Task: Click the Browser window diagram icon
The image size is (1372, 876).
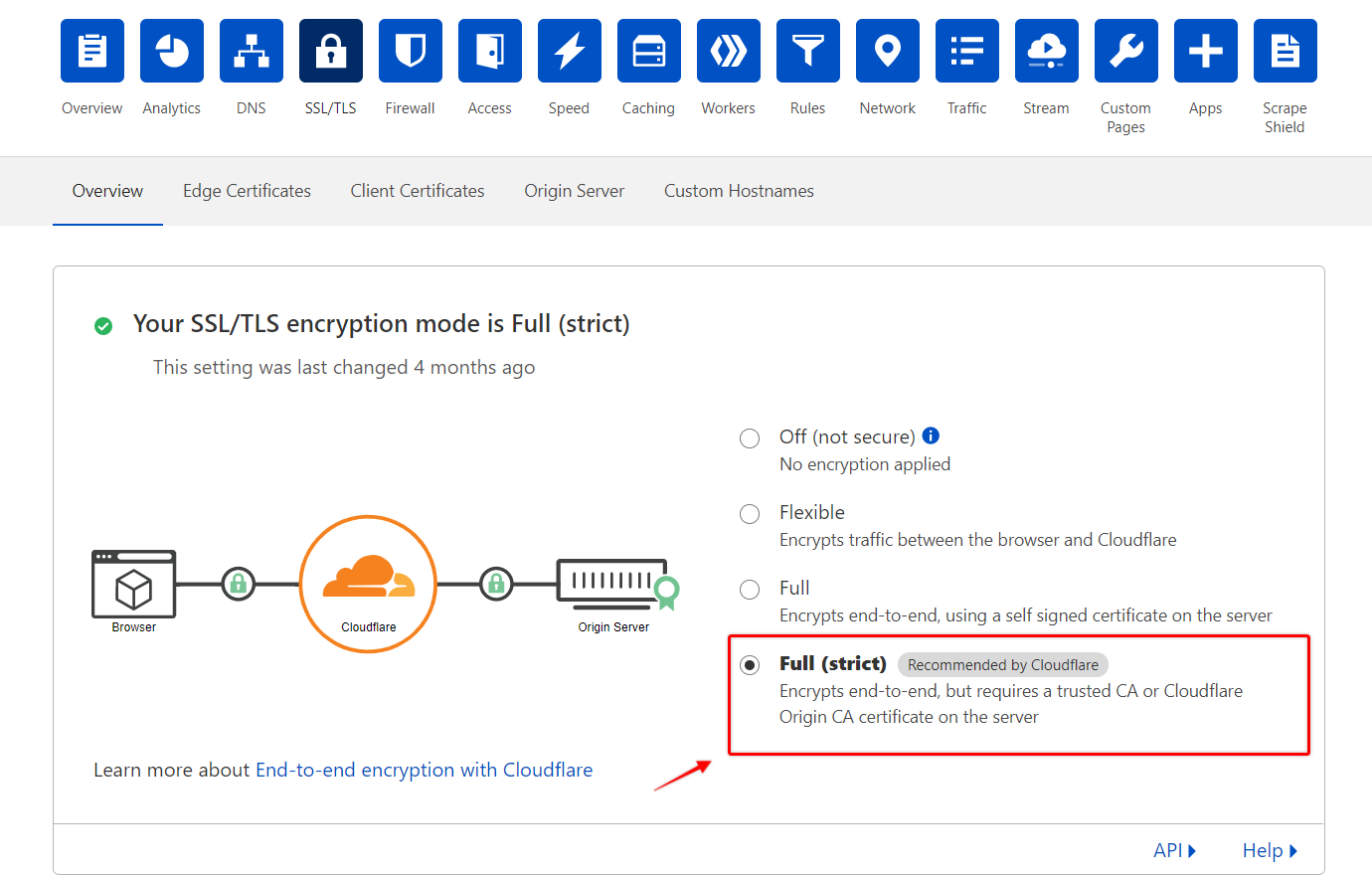Action: pos(134,584)
